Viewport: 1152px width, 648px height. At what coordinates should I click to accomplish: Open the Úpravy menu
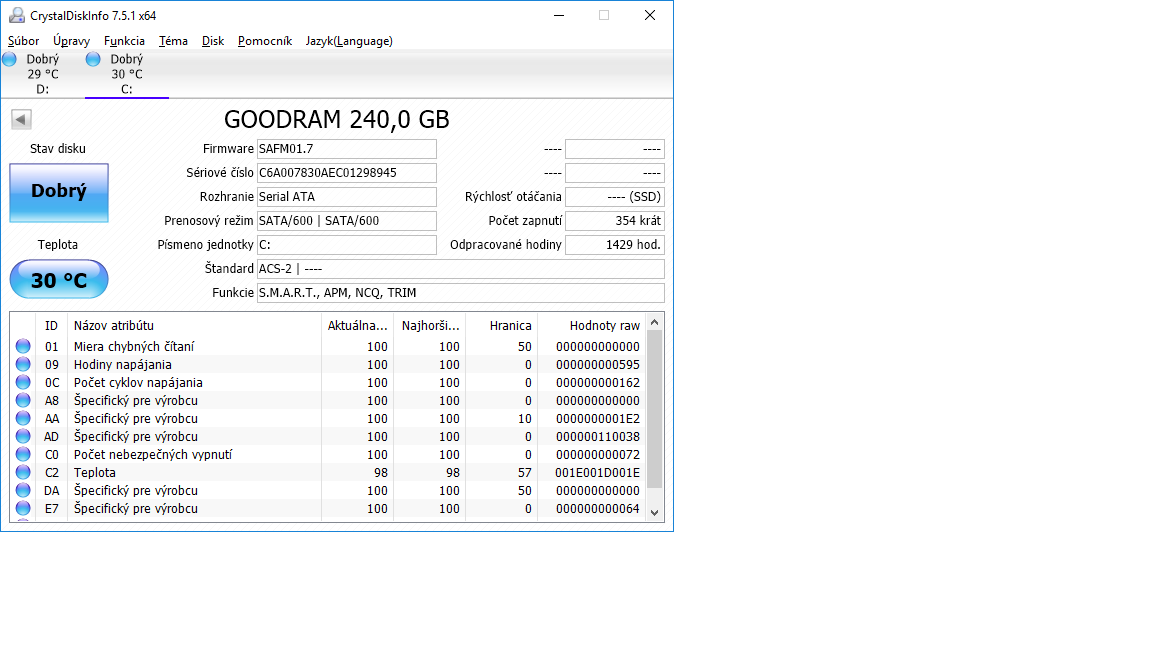pos(71,41)
